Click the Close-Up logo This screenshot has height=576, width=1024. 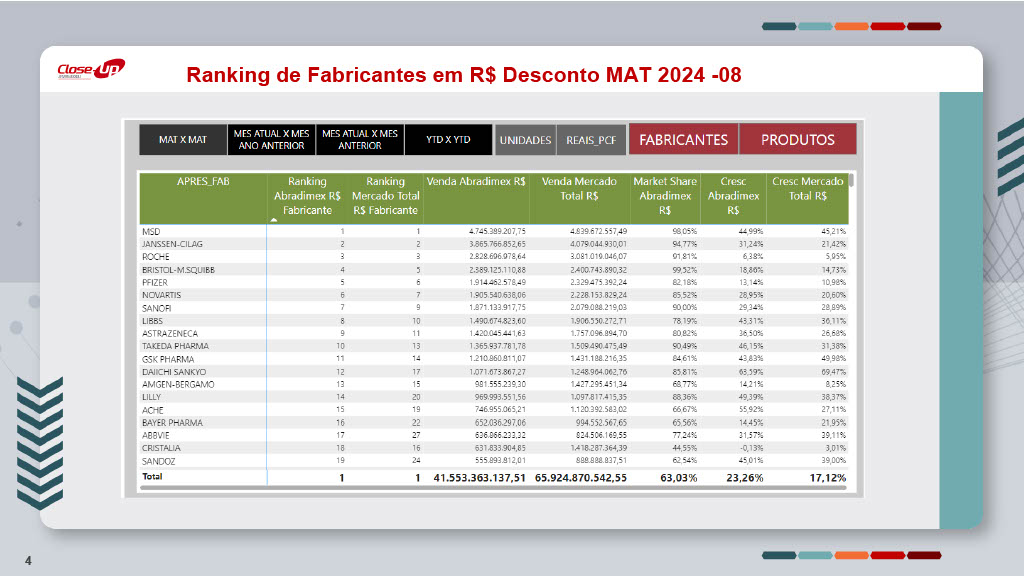coord(90,71)
